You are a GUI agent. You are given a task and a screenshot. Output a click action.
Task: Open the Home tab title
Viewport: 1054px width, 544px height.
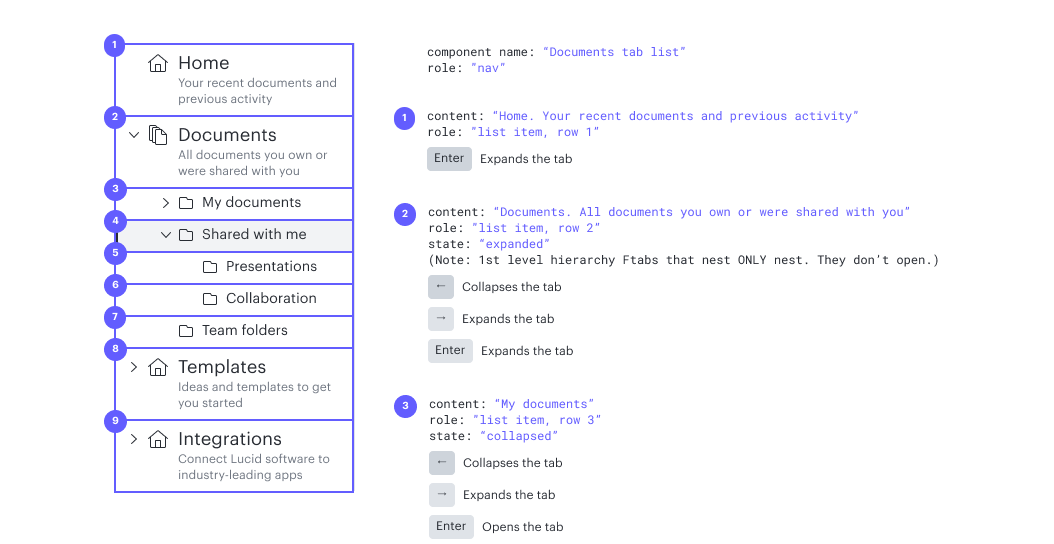204,63
